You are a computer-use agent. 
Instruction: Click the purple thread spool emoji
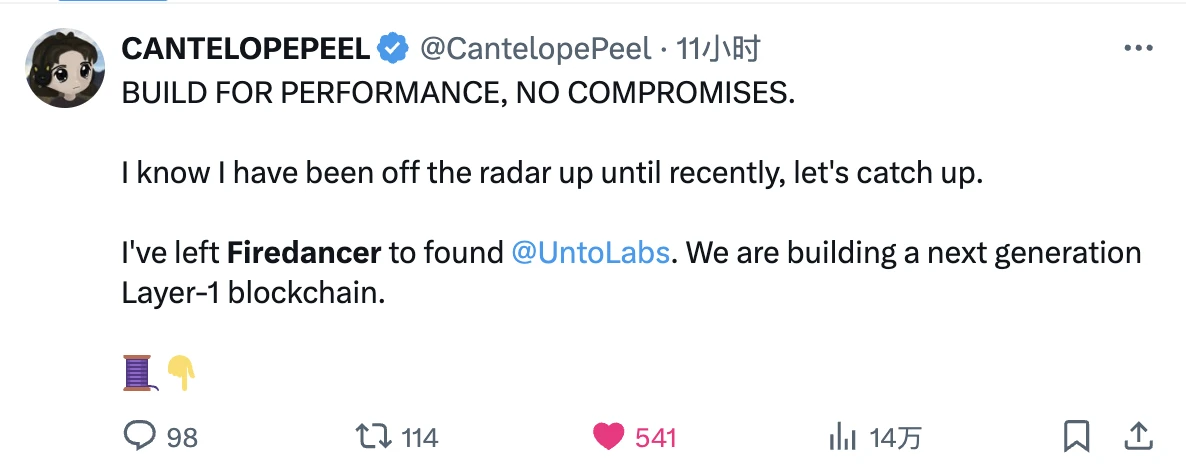[137, 373]
